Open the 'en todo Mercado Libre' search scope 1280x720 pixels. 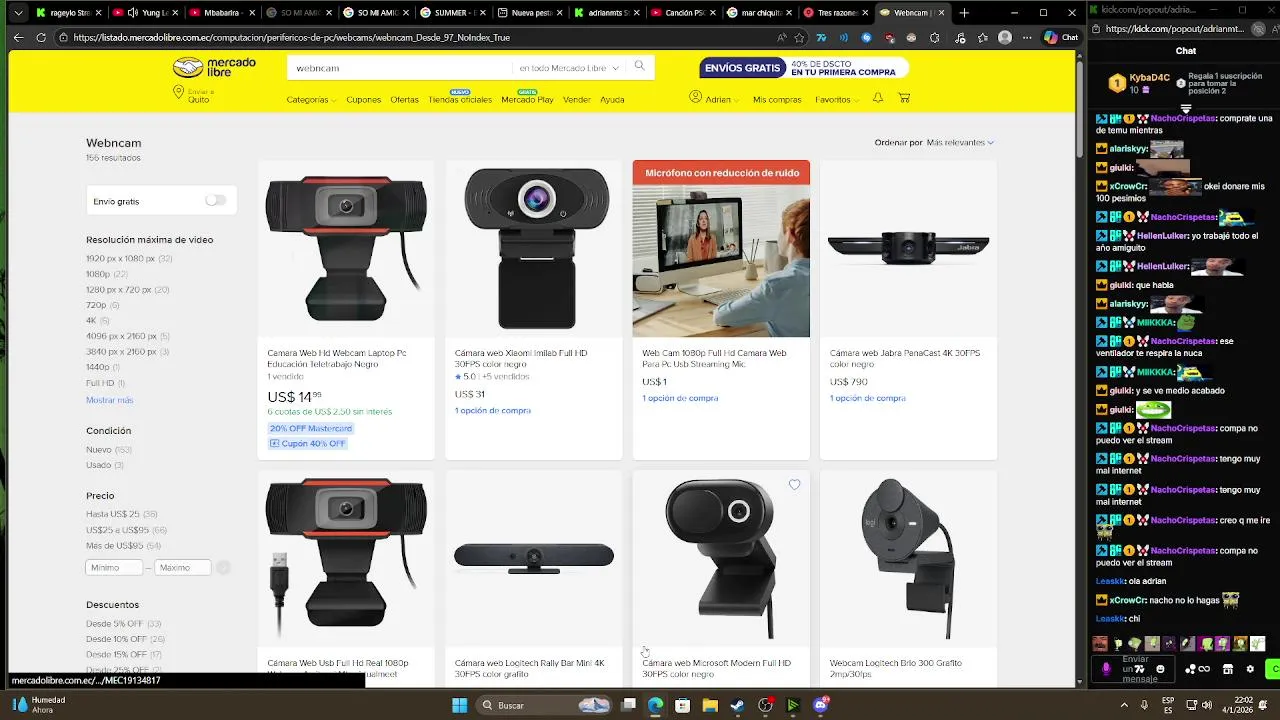tap(568, 68)
